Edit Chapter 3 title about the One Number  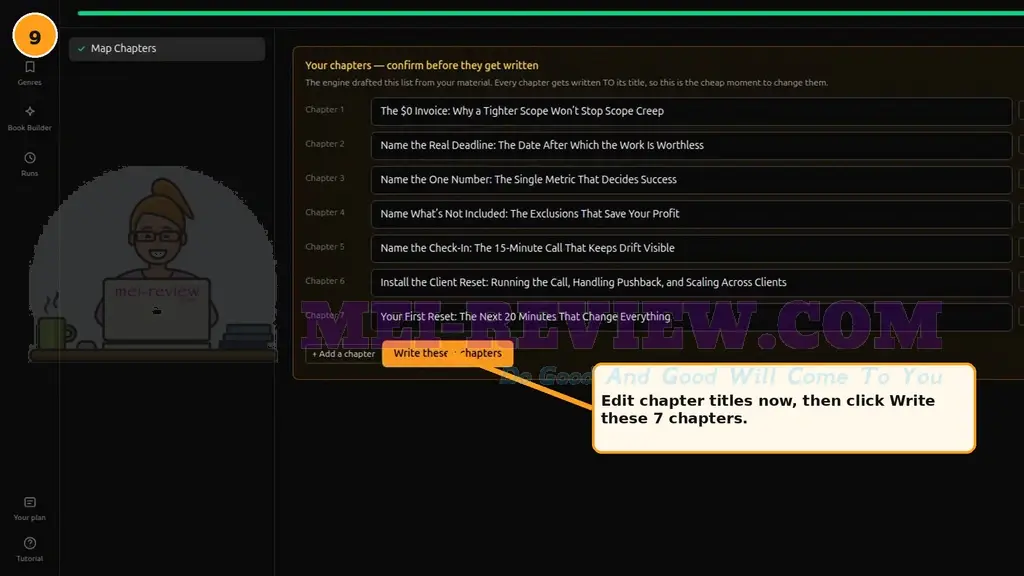[x=692, y=180]
